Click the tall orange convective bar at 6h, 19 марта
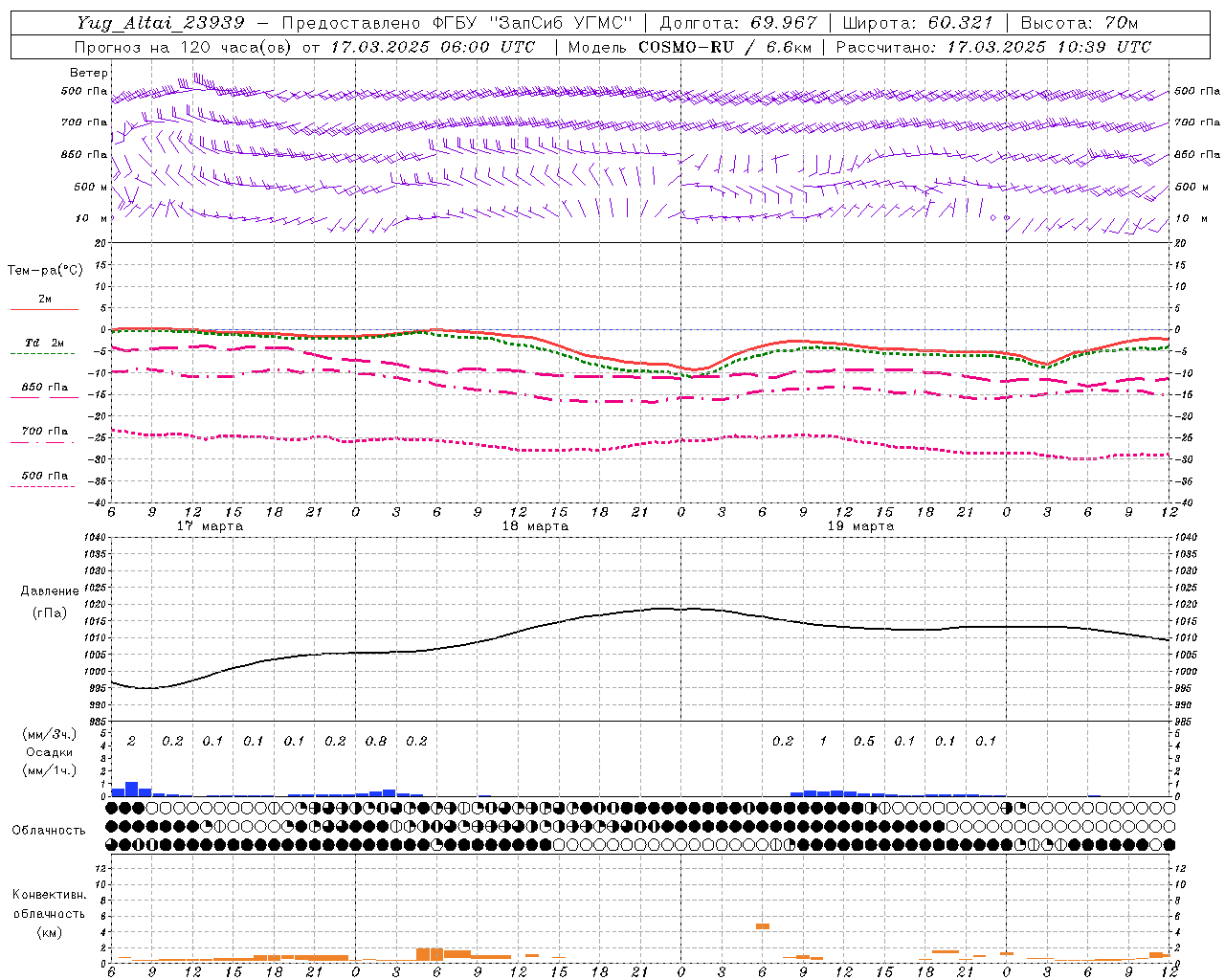 pyautogui.click(x=763, y=926)
